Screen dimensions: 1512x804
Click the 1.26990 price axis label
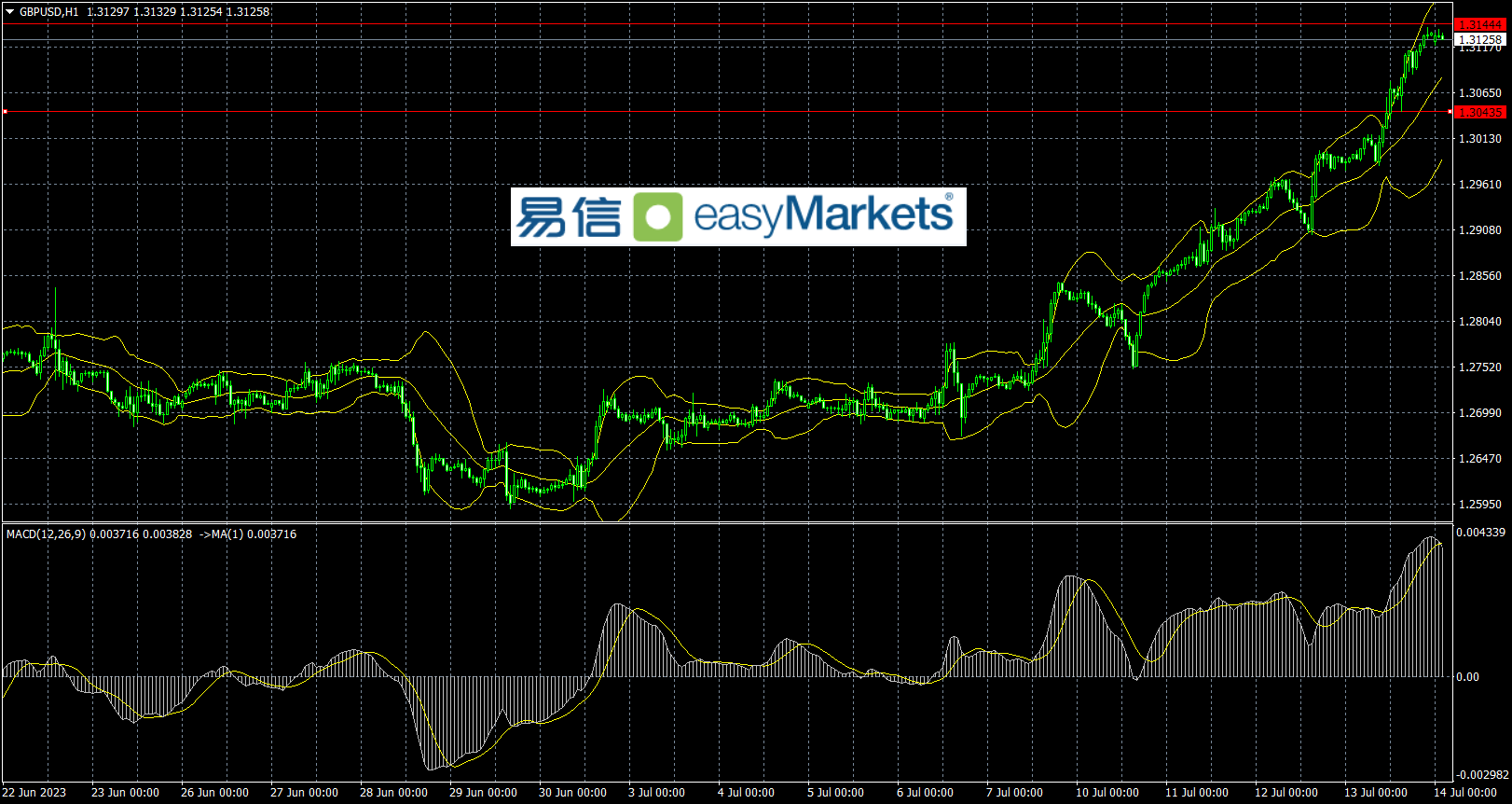pos(1480,413)
